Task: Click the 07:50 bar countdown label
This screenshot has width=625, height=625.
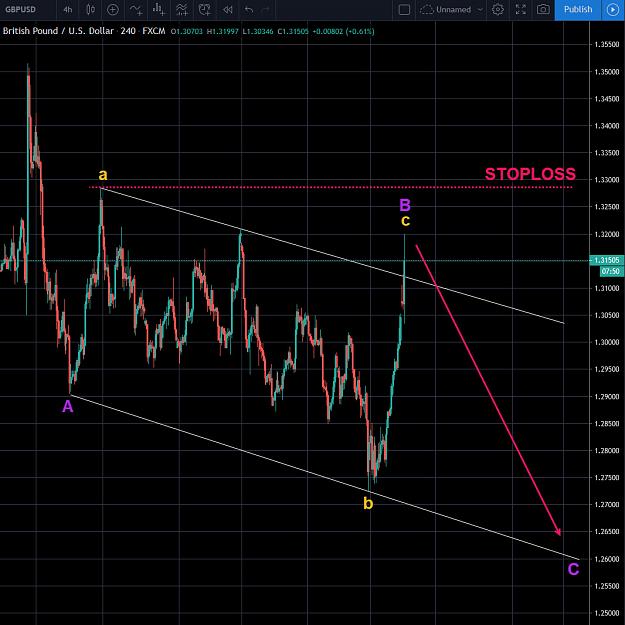Action: (x=611, y=271)
